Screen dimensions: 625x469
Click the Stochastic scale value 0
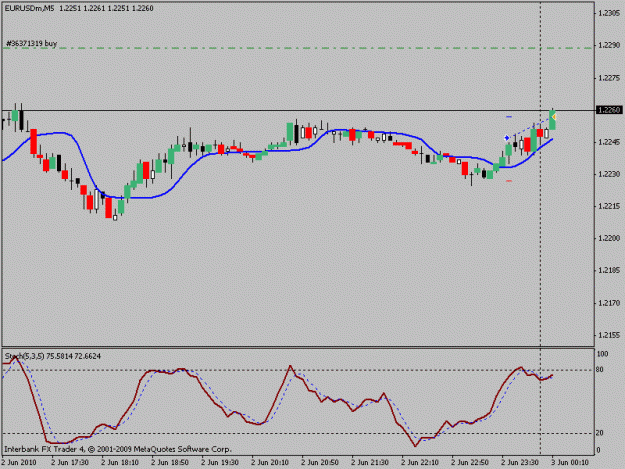coord(598,450)
